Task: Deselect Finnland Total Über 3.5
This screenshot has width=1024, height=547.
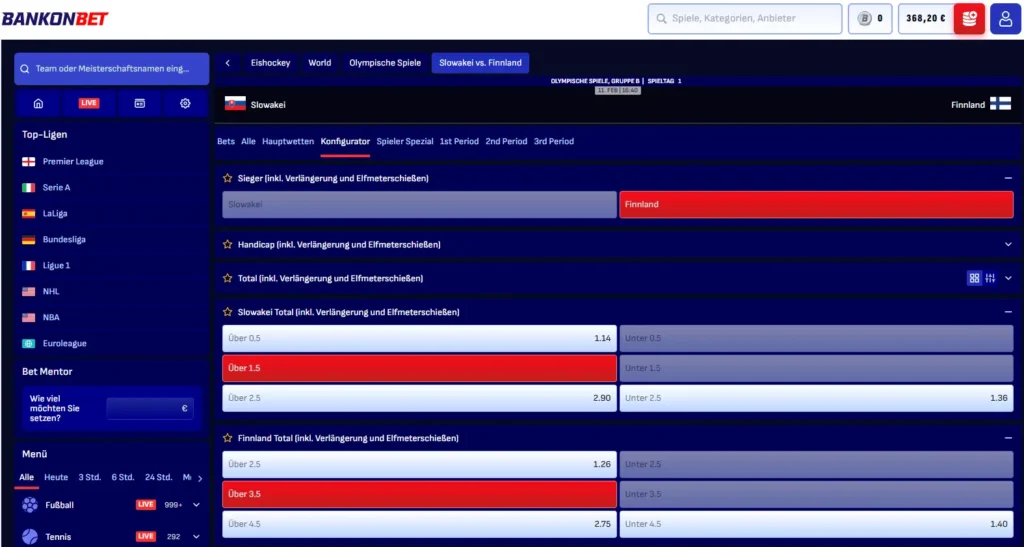Action: coord(419,494)
